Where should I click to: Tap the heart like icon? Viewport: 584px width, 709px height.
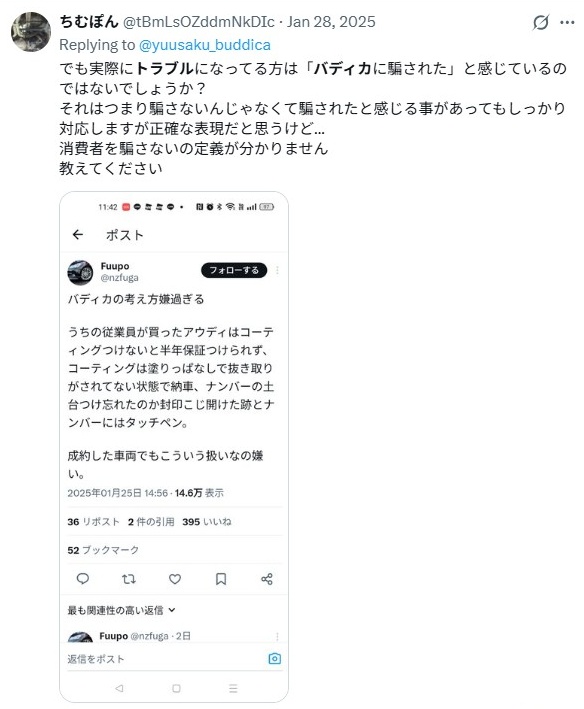pos(175,579)
